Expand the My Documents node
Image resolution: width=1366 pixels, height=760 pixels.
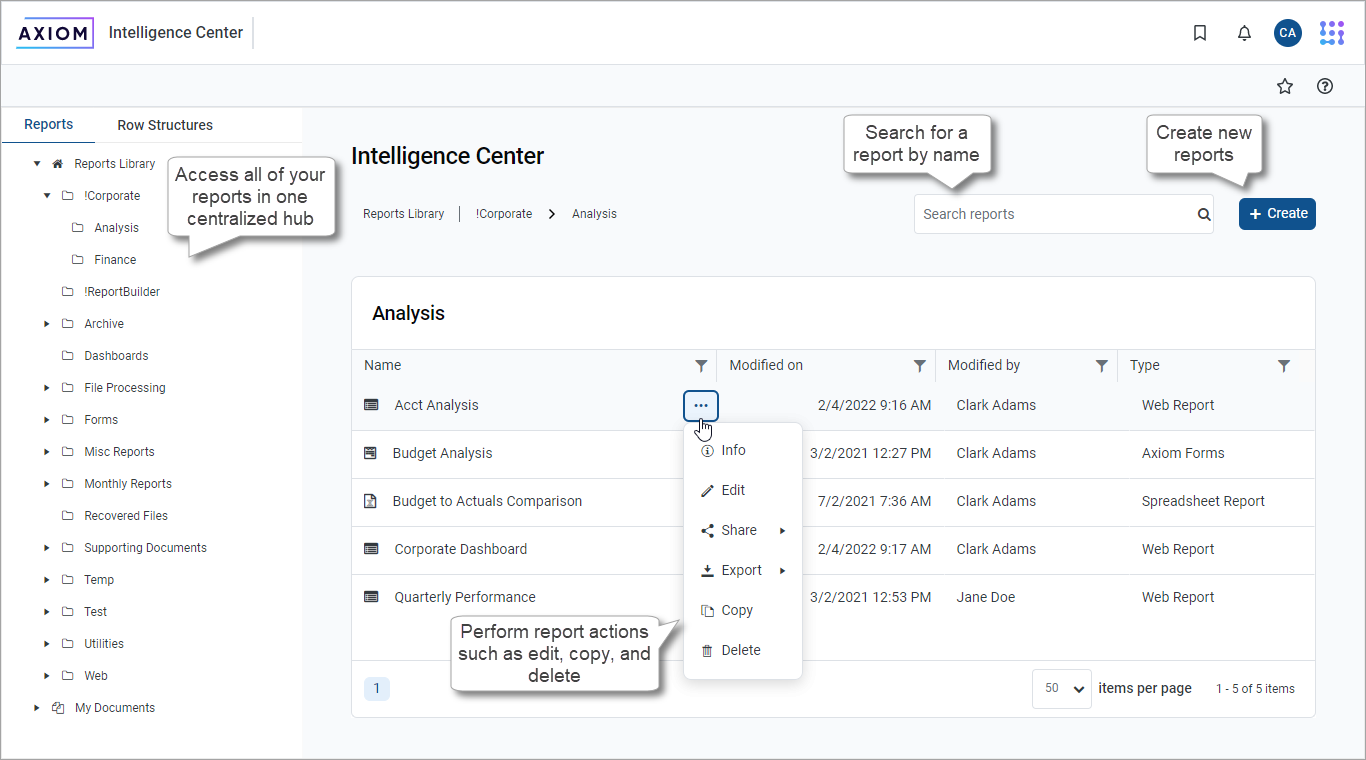(37, 708)
